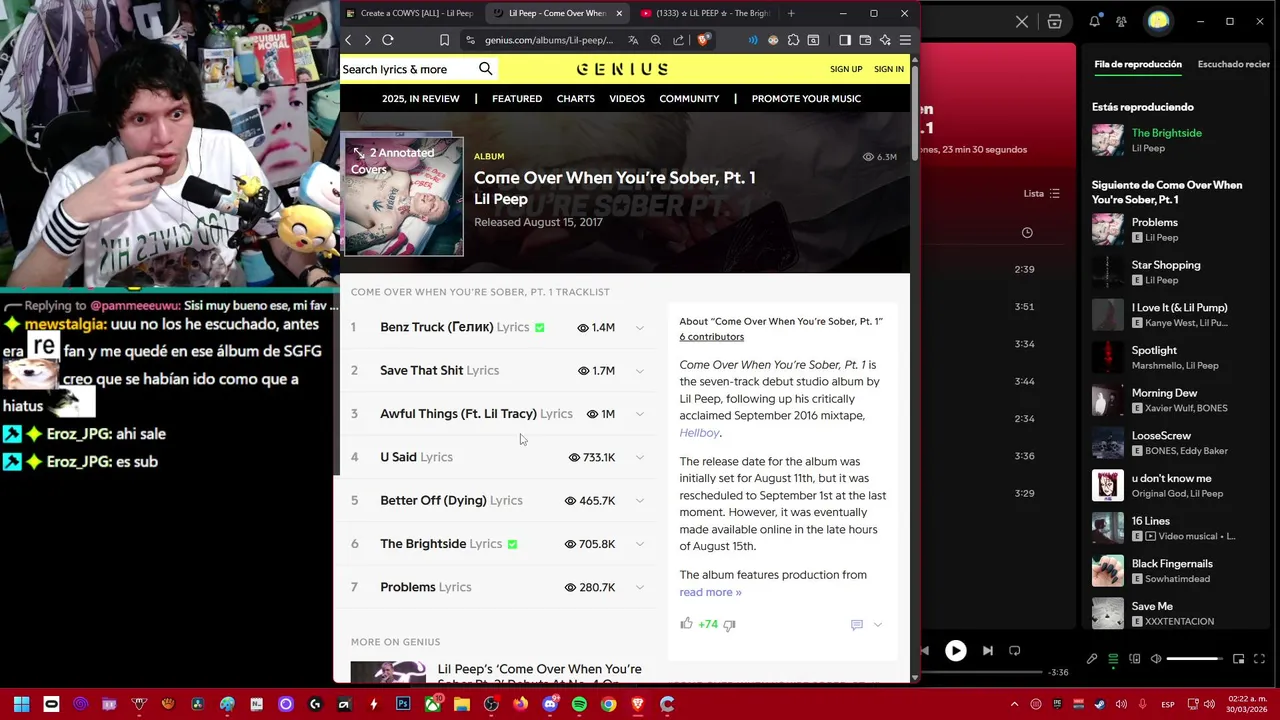Switch to YouTube LiL PEEP browser tab

(x=705, y=13)
